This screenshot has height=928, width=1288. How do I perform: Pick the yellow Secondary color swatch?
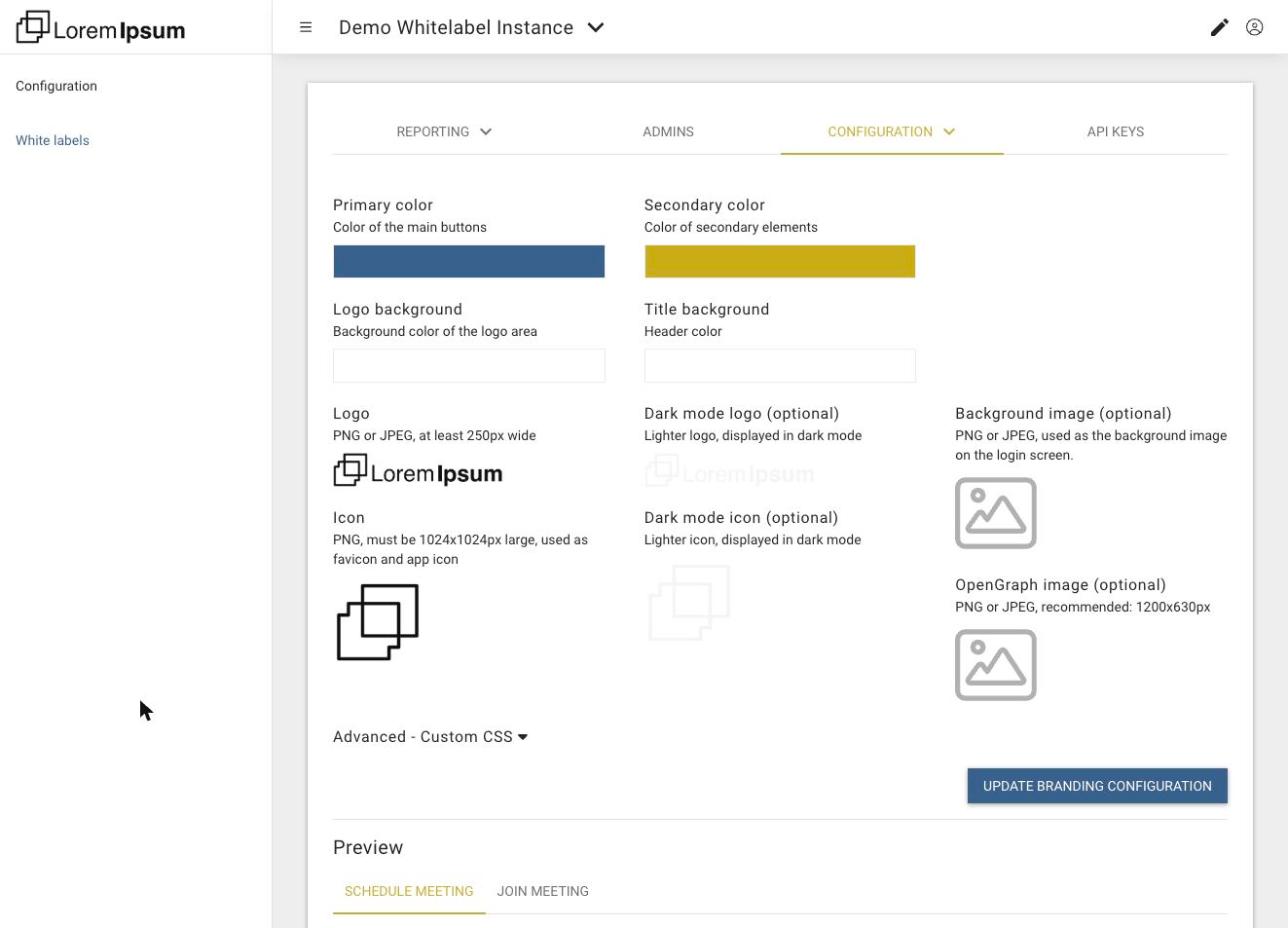pos(780,262)
